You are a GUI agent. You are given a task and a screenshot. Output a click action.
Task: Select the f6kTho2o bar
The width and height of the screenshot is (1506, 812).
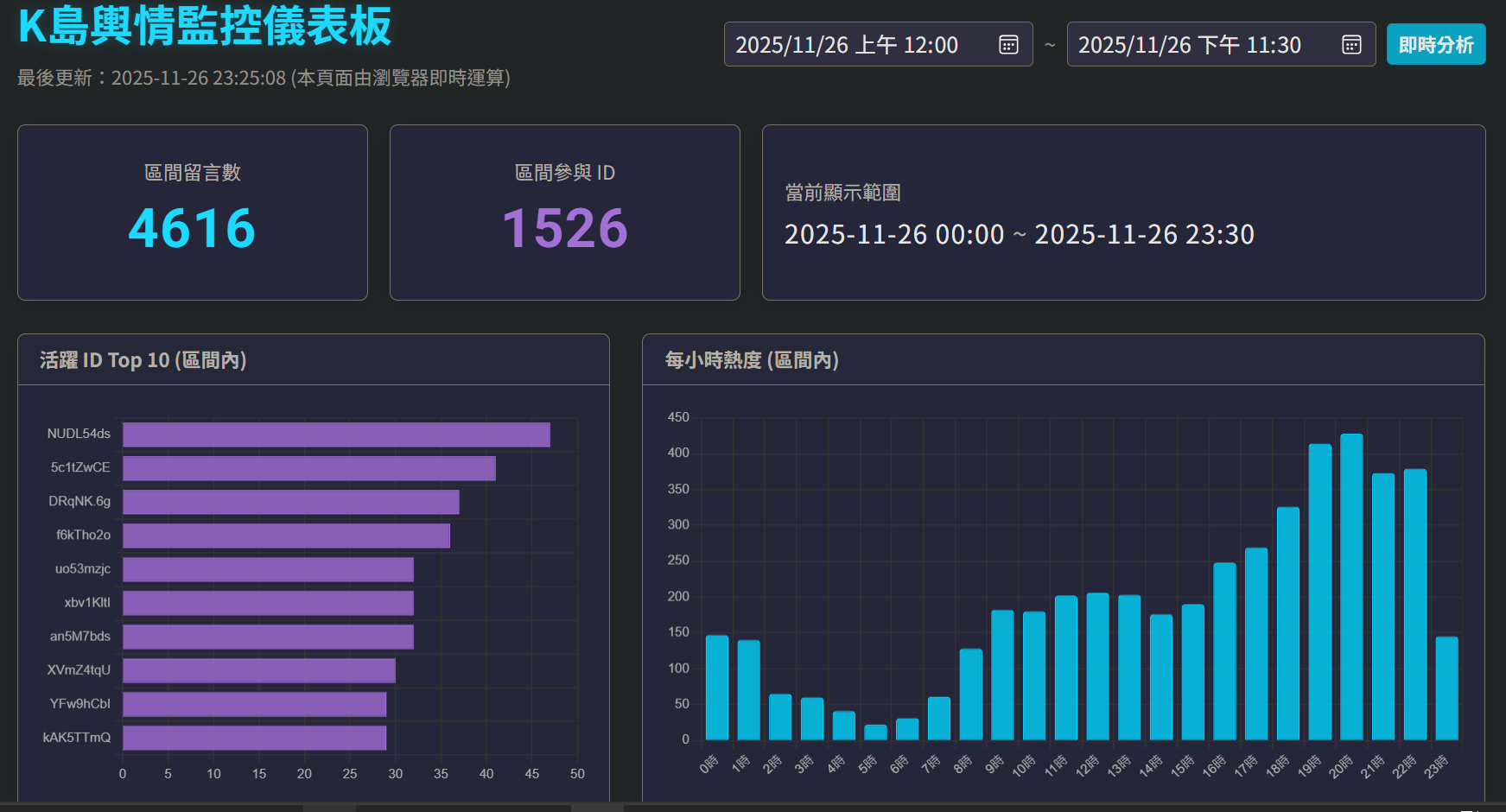286,536
